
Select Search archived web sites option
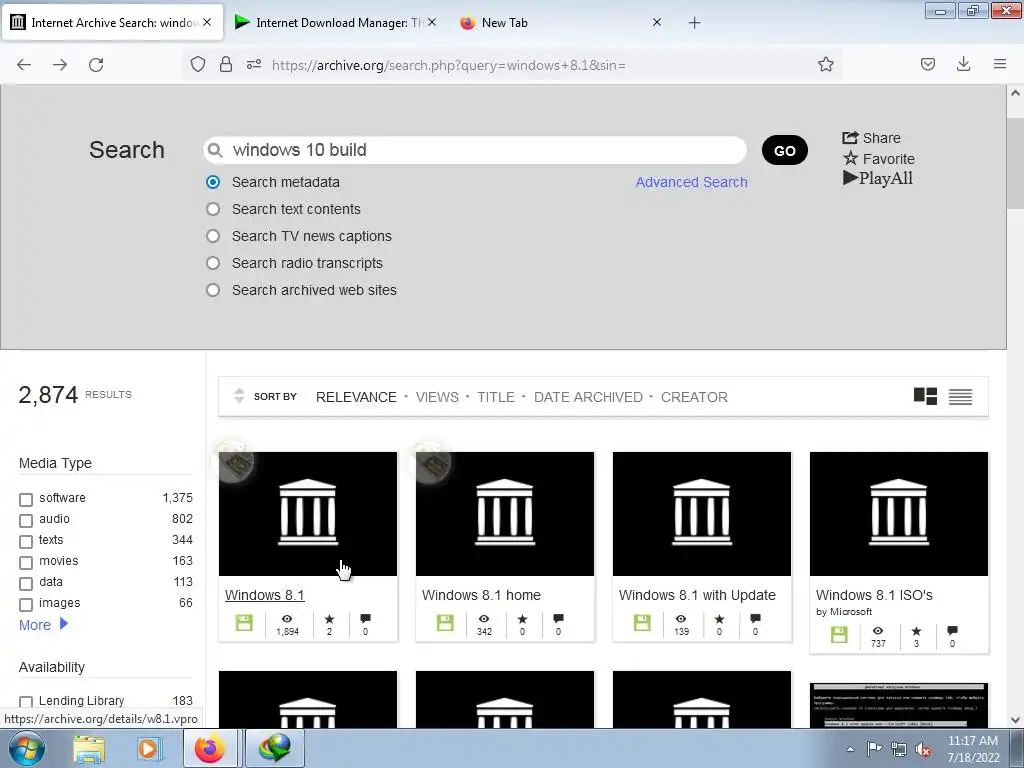pyautogui.click(x=213, y=290)
